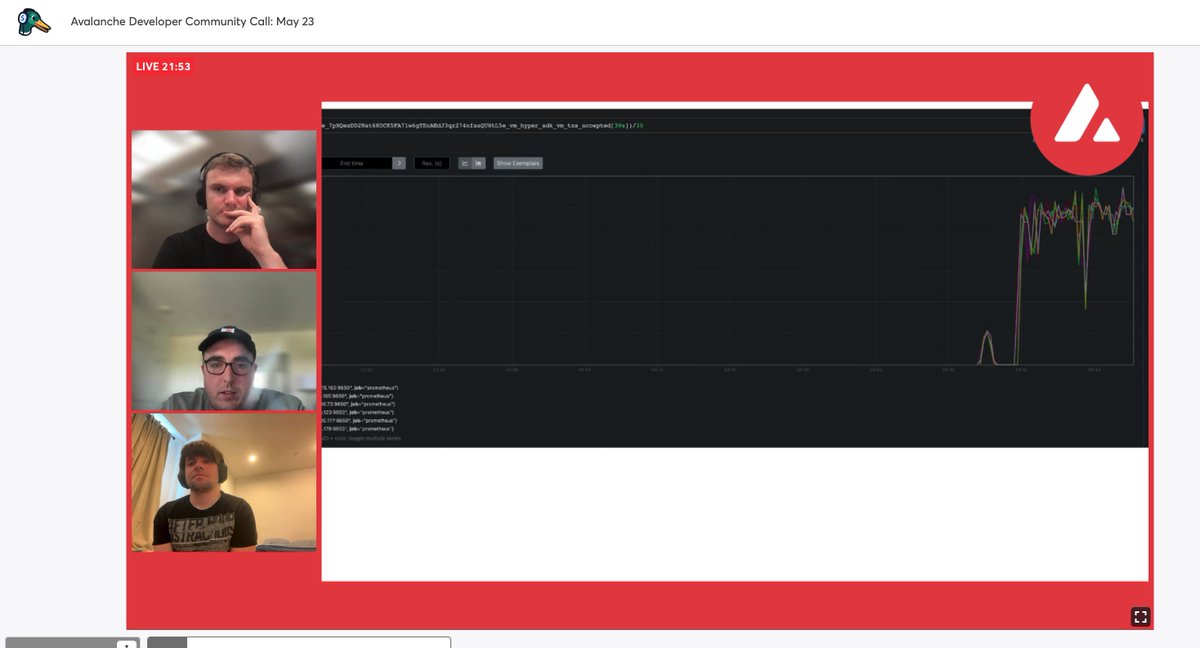Click the duck logo in the header
Image resolution: width=1200 pixels, height=648 pixels.
coord(34,22)
